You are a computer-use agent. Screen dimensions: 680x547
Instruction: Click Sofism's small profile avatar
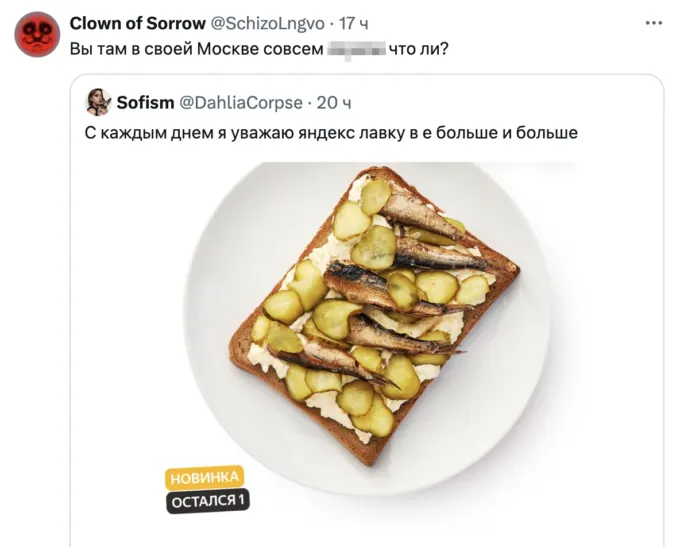pos(98,102)
